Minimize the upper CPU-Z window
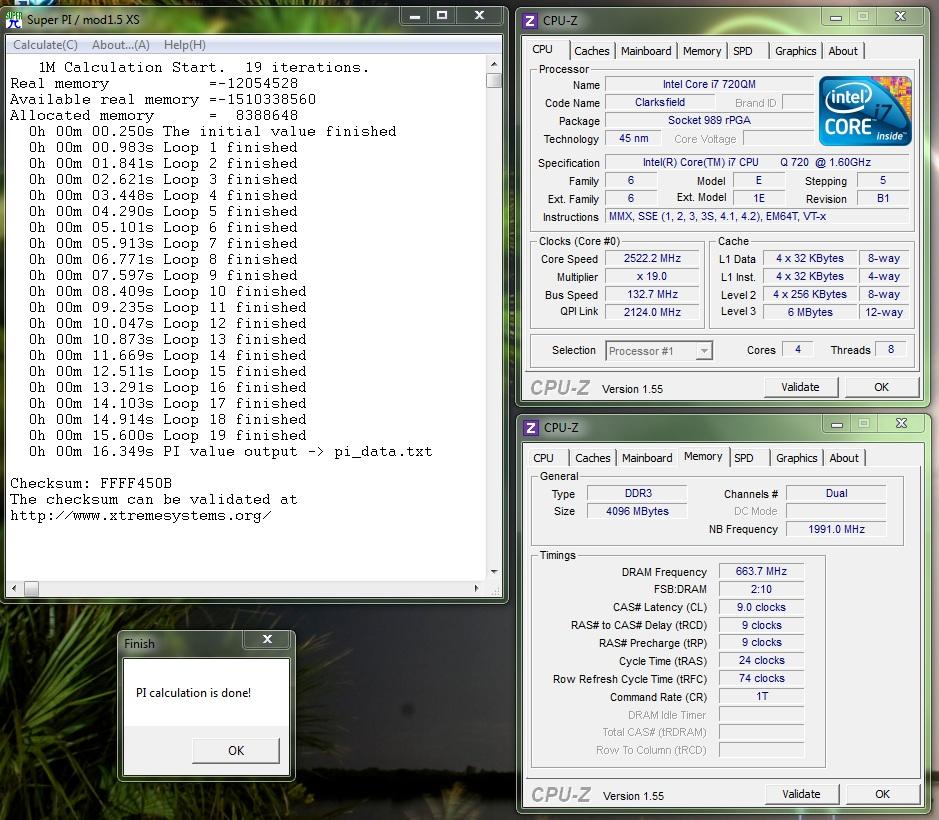Screen dimensions: 939x820 pyautogui.click(x=836, y=18)
